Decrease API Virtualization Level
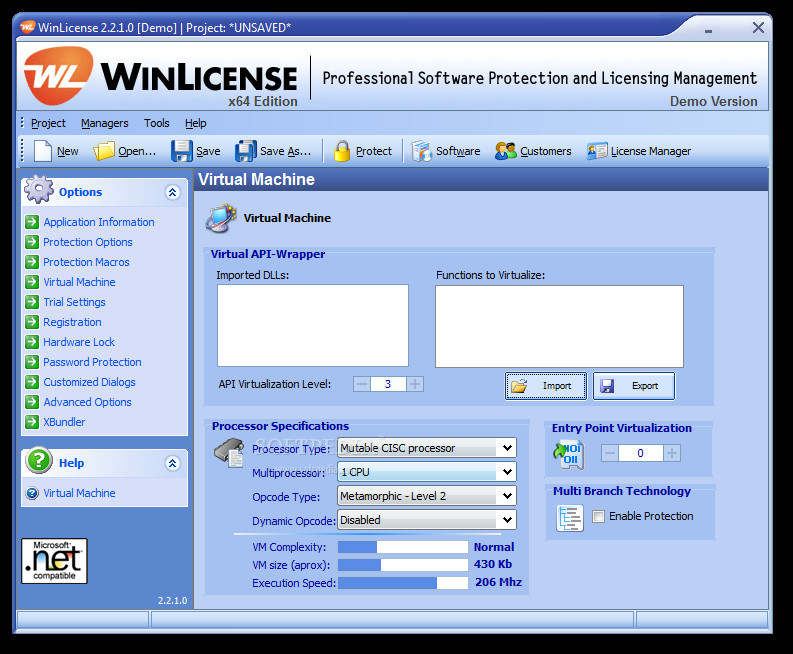 (362, 384)
